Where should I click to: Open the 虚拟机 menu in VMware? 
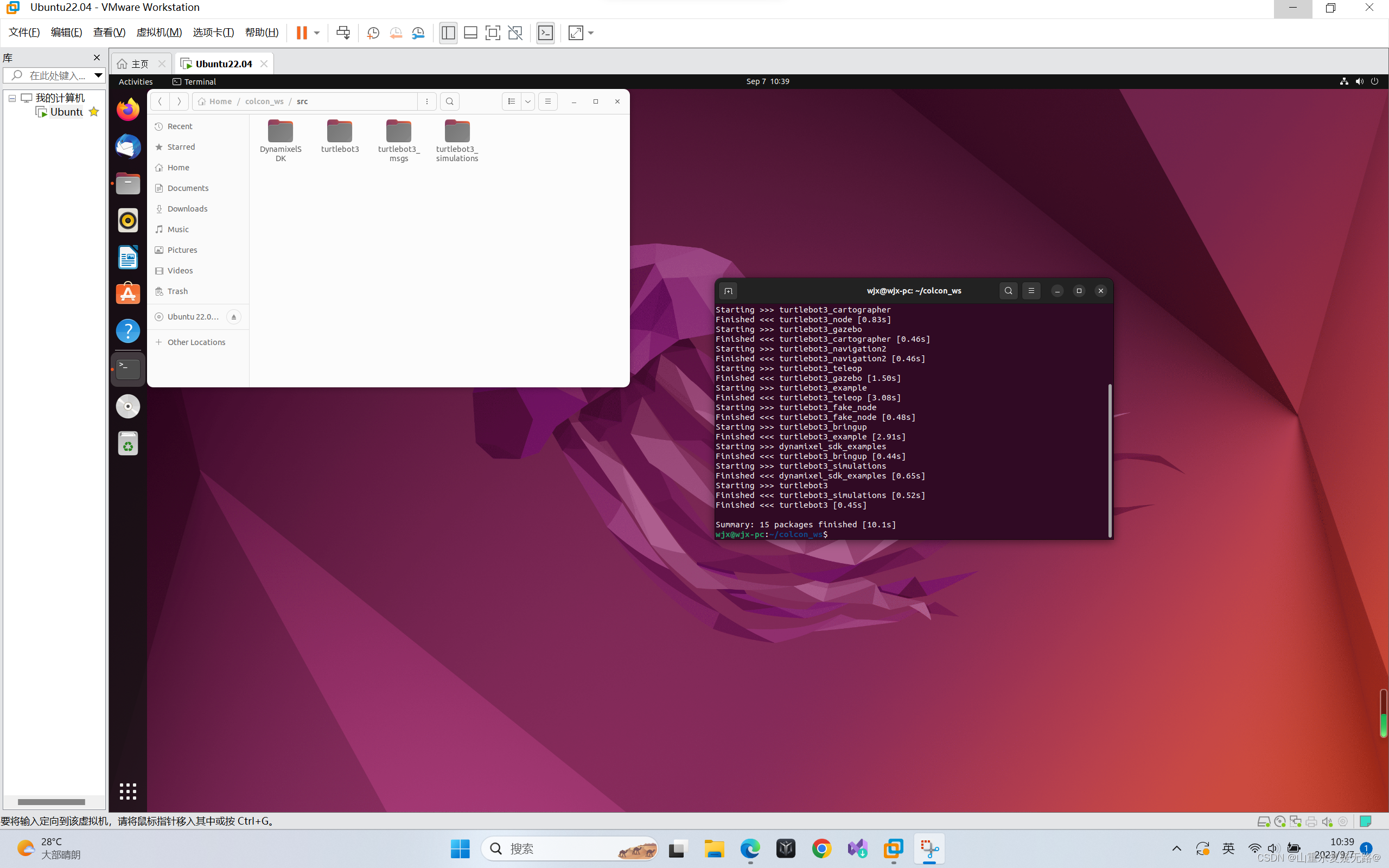tap(159, 32)
